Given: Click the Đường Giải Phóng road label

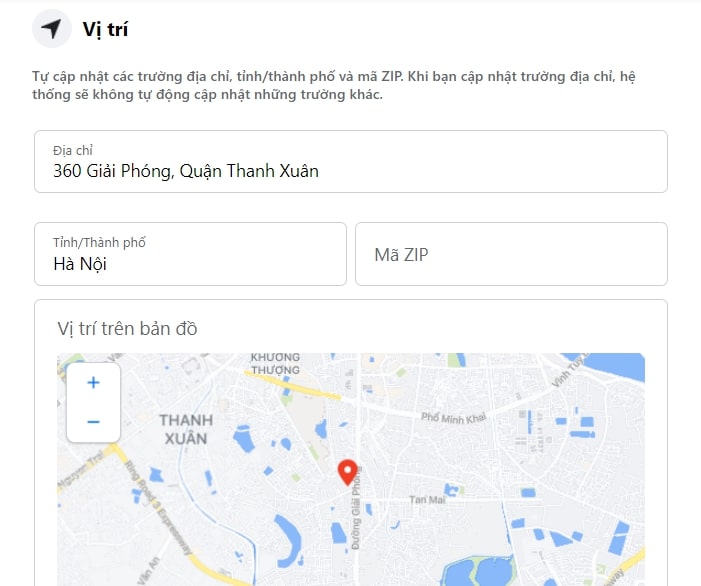Looking at the screenshot, I should point(356,509).
